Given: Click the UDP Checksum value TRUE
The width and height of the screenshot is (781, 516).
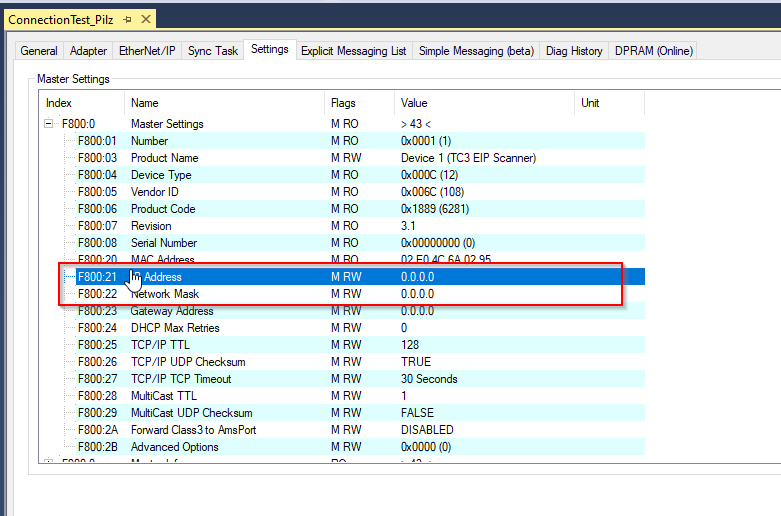Looking at the screenshot, I should pos(416,362).
